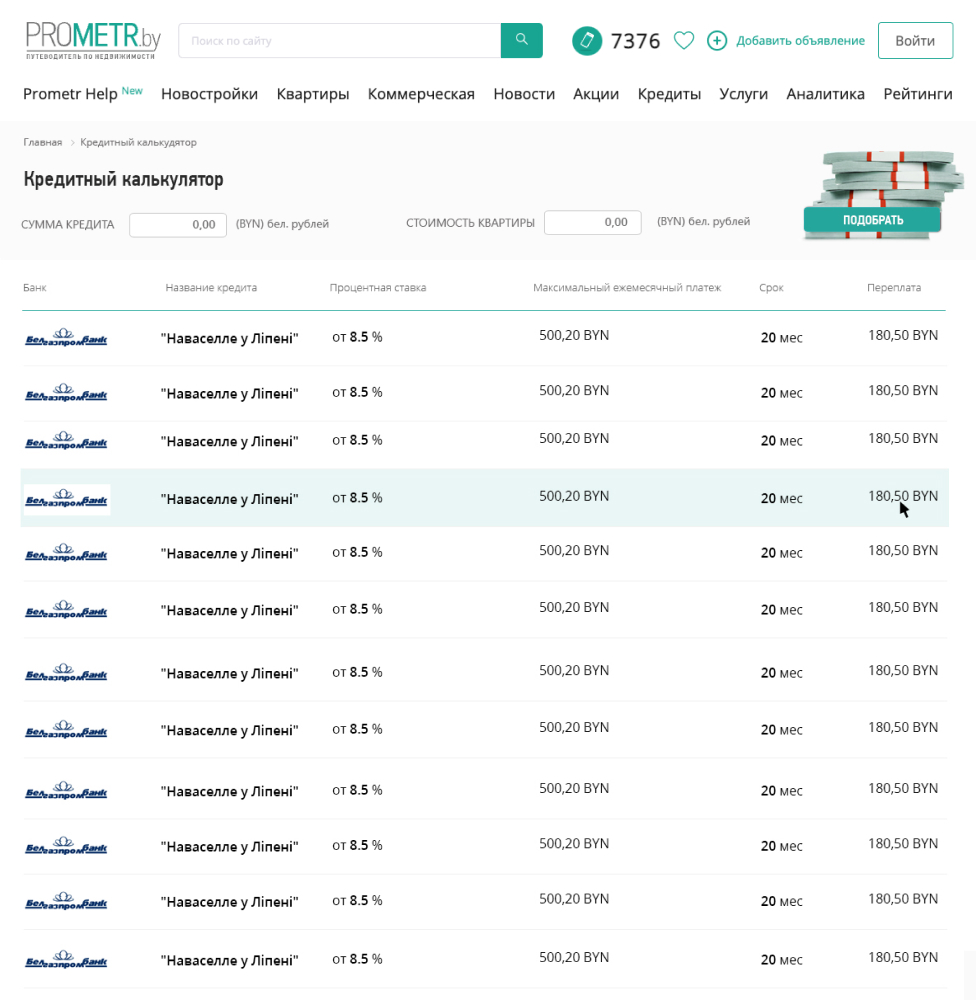Open favorites via heart icon

[684, 41]
